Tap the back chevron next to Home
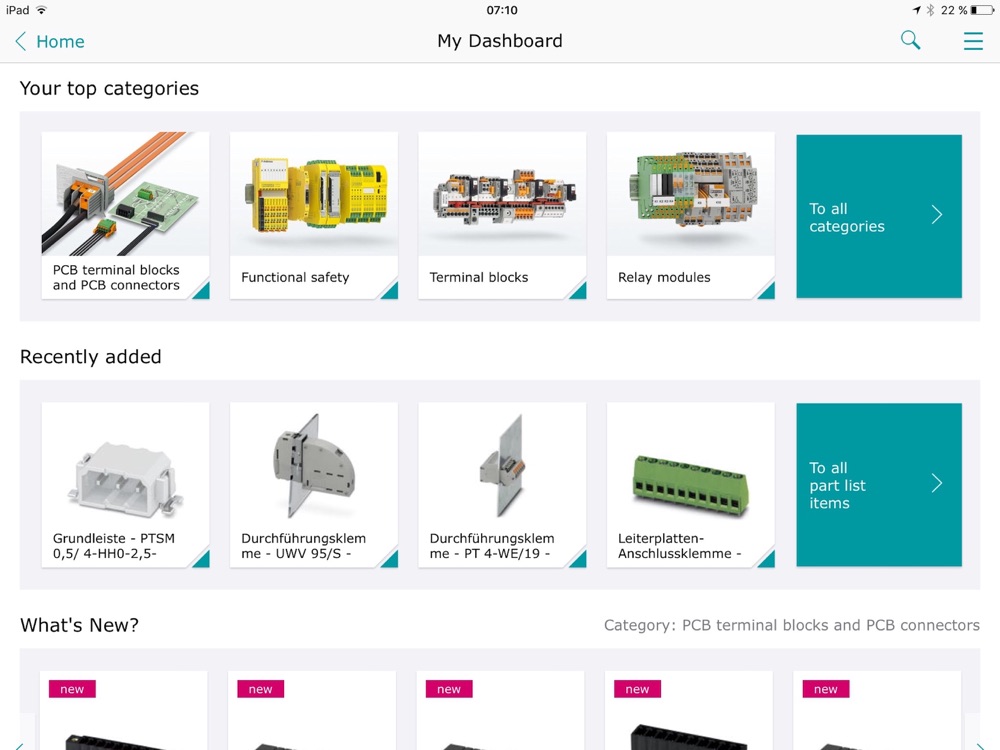Screen dimensions: 1000x750 pyautogui.click(x=20, y=41)
